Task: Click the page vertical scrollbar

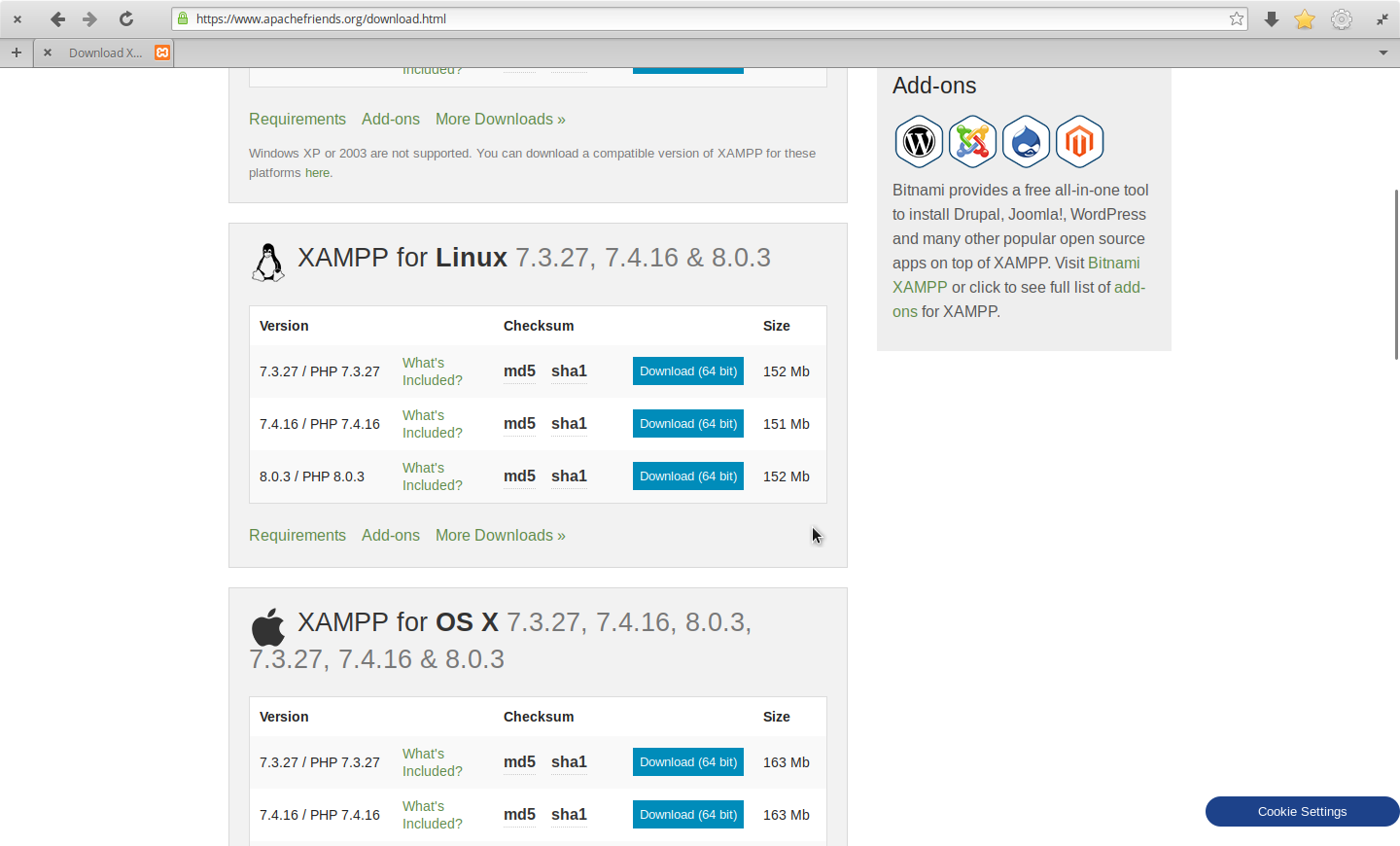Action: point(1396,274)
